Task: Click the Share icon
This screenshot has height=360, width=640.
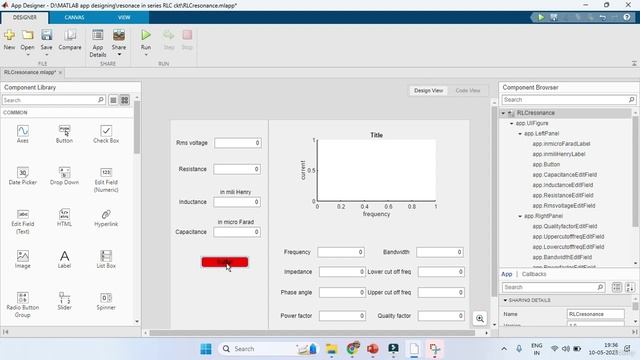Action: tap(119, 35)
